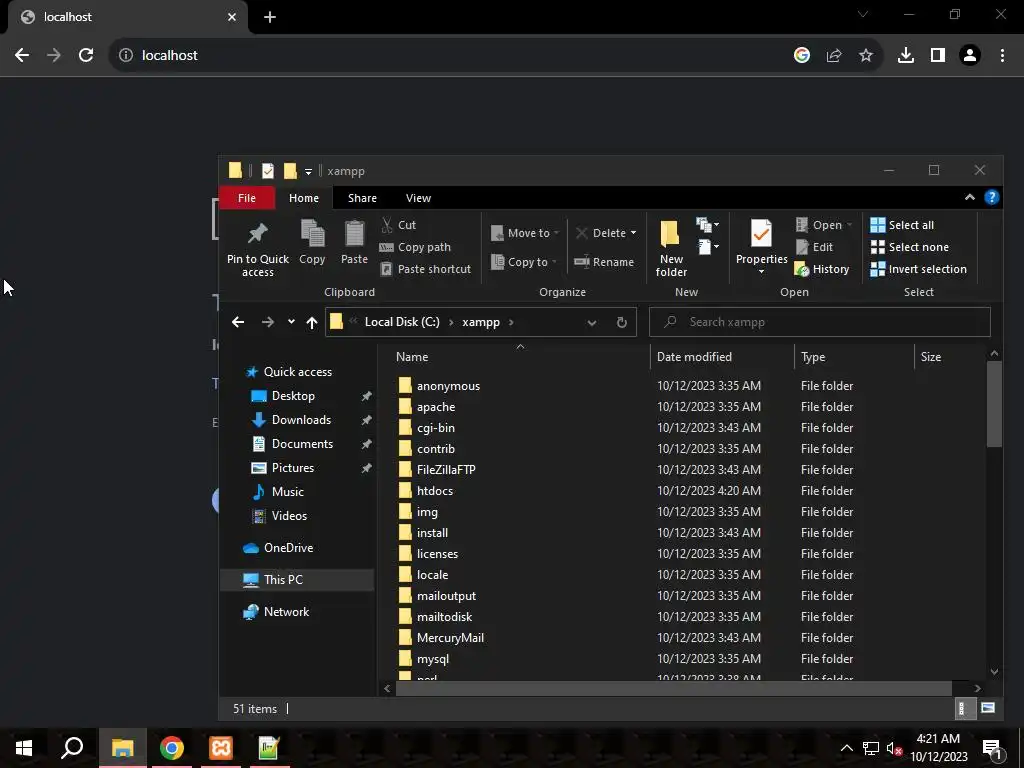Open Quick Access Toolbar customize dropdown
The image size is (1024, 768).
coord(308,172)
